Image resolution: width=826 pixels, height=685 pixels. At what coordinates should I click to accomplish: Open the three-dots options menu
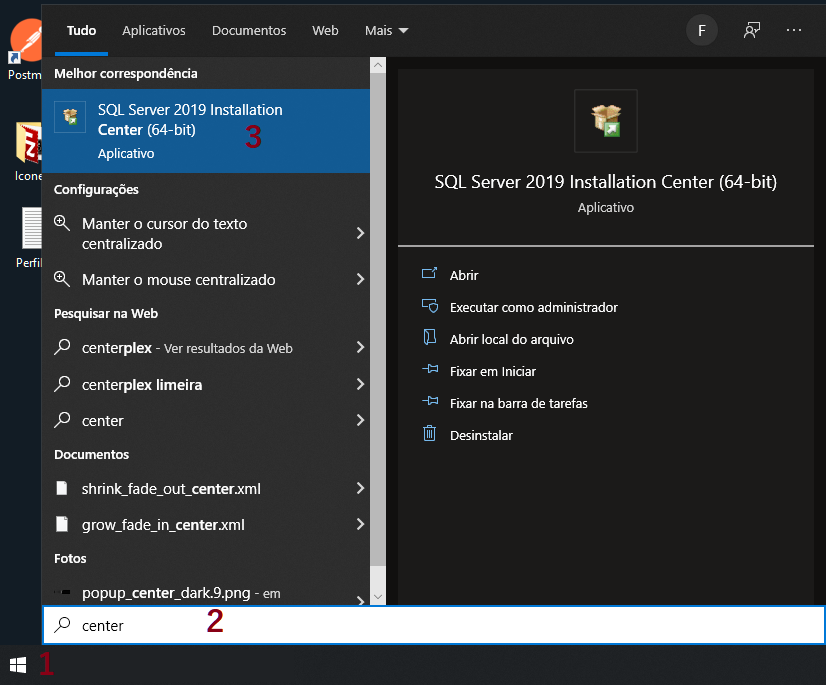click(794, 31)
